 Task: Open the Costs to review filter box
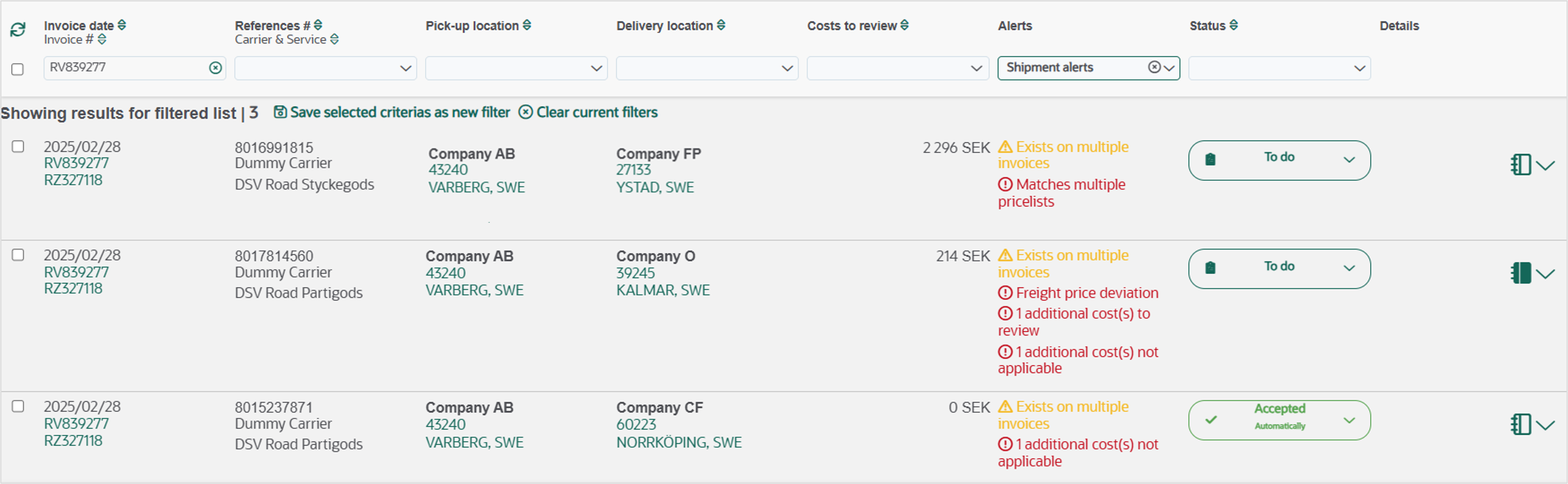(x=898, y=68)
